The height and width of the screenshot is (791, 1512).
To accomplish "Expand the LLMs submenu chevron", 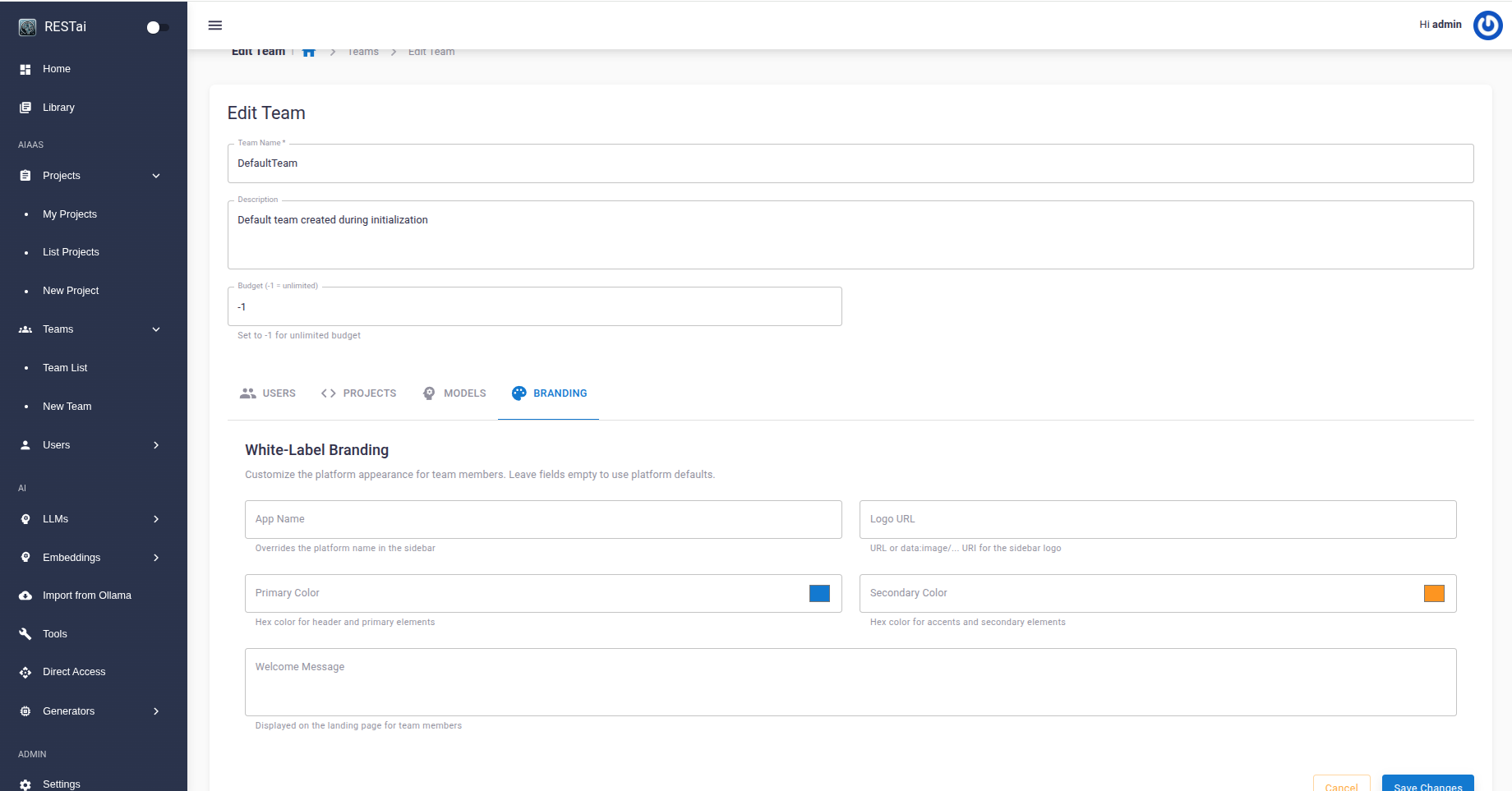I will click(x=156, y=519).
